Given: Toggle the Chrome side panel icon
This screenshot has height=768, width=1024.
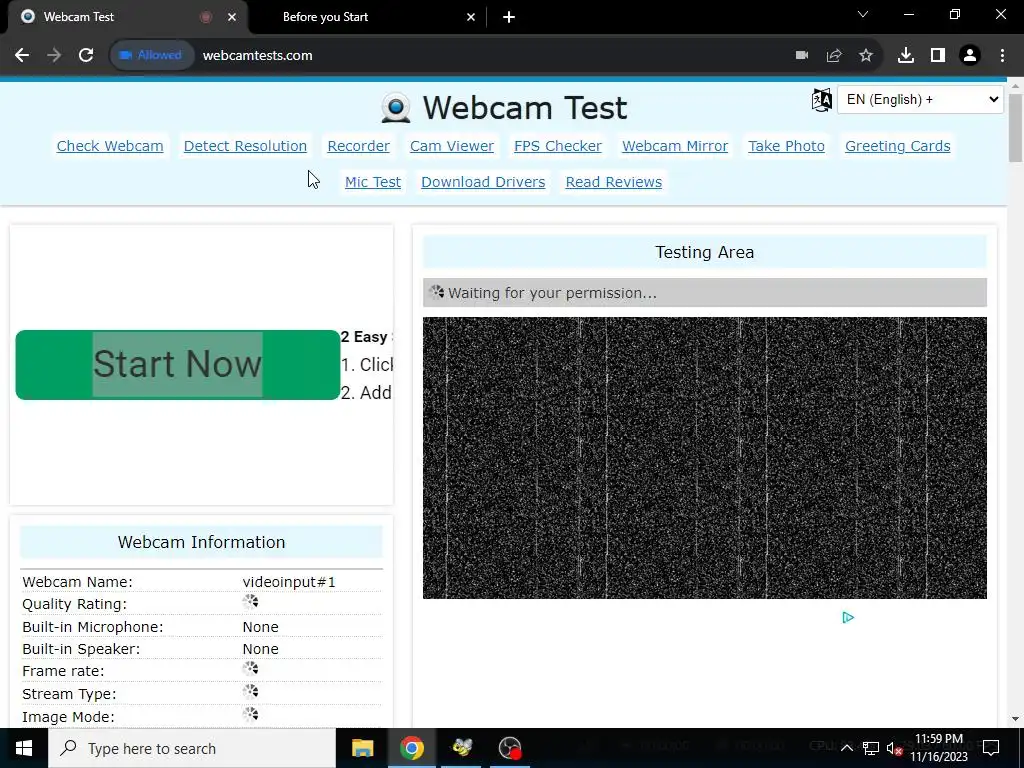Looking at the screenshot, I should [938, 56].
